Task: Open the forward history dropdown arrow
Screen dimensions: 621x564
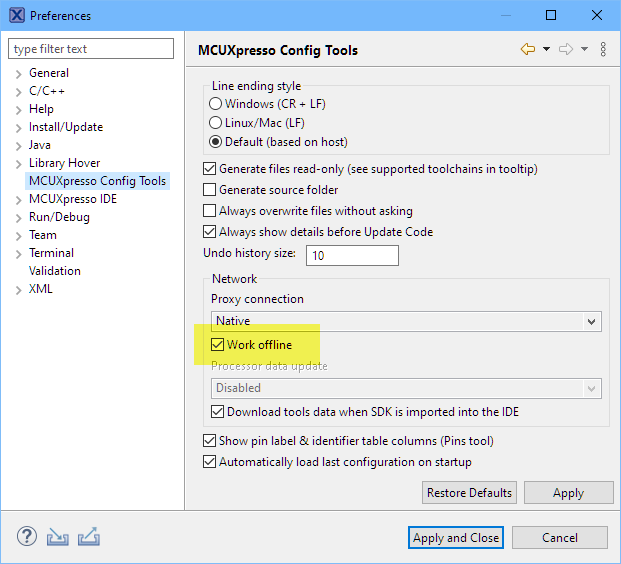Action: tap(584, 50)
